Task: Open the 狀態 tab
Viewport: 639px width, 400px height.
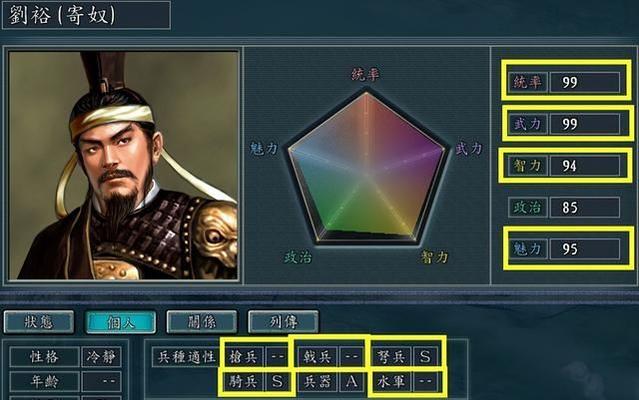Action: point(39,322)
